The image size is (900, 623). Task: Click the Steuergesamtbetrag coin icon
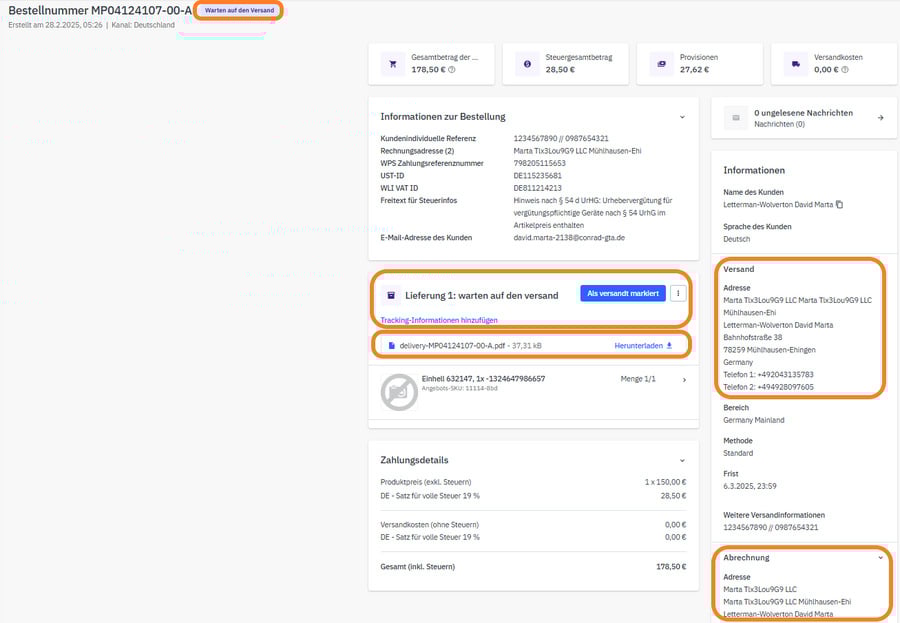point(527,64)
